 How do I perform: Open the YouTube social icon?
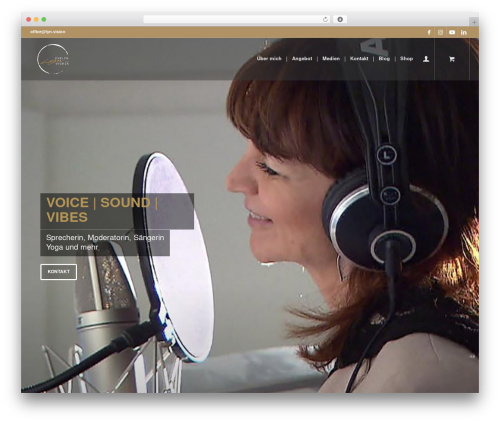(x=452, y=32)
